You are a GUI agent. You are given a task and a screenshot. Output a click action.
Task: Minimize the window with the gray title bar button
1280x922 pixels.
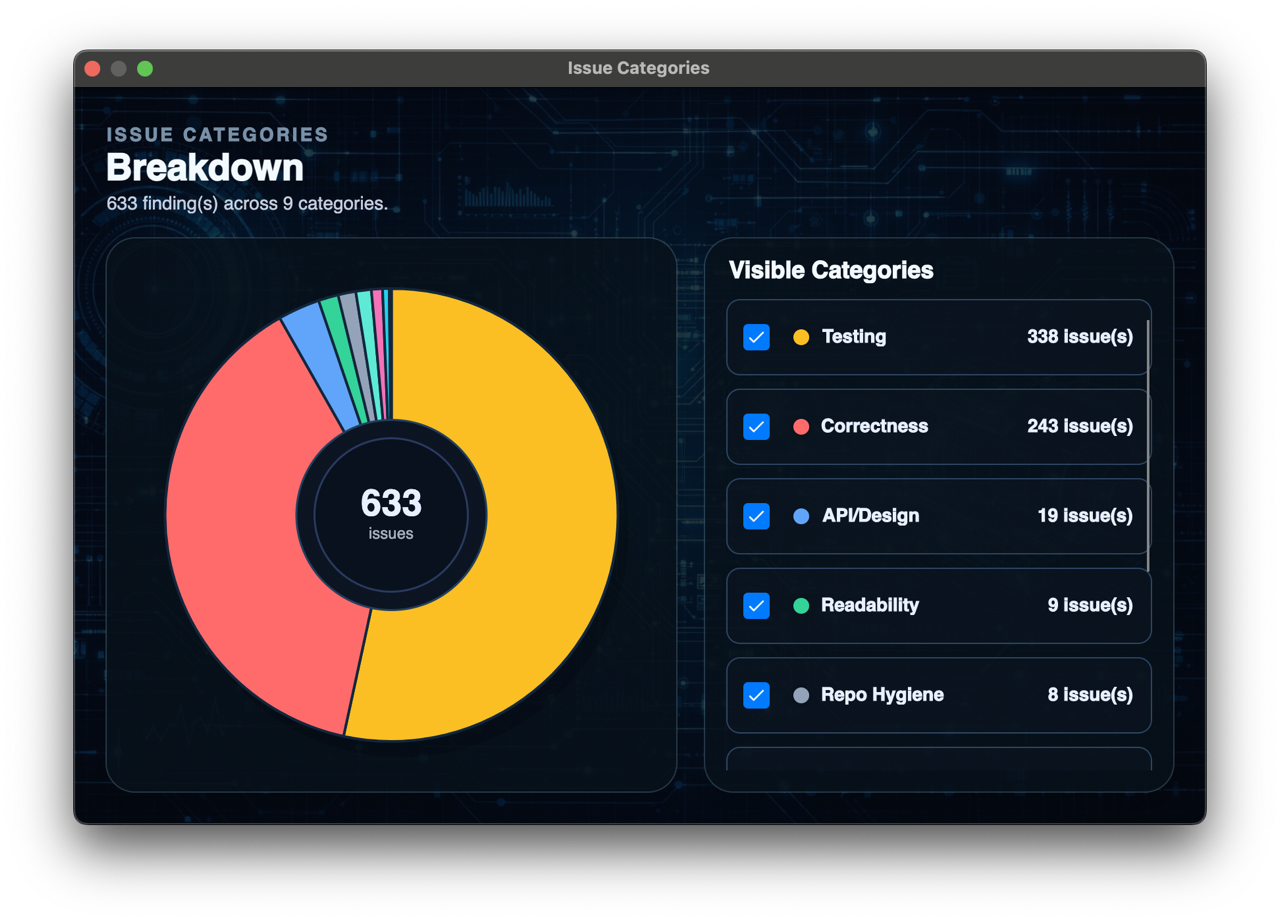[118, 69]
